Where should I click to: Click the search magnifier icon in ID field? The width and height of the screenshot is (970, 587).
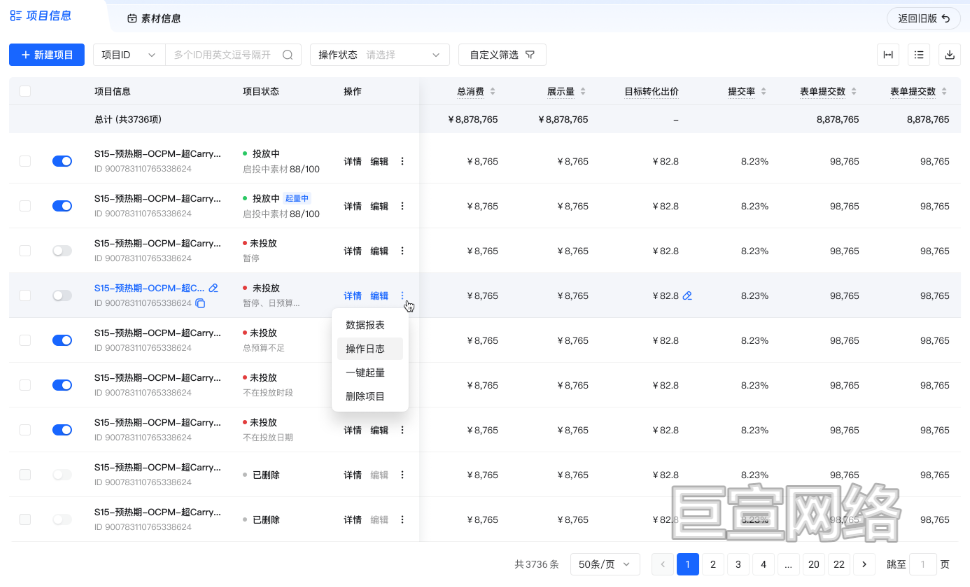(288, 55)
